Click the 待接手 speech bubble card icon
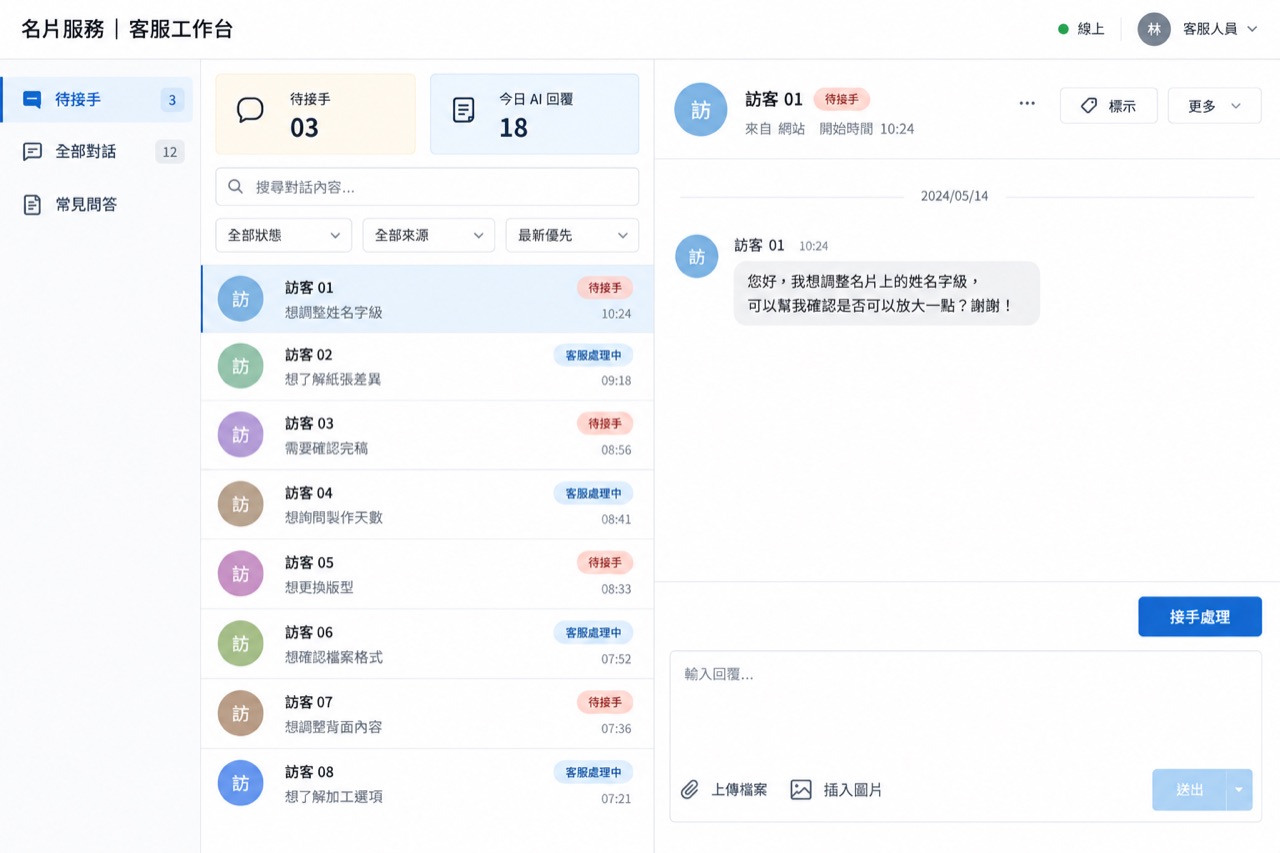The image size is (1280, 853). pos(250,110)
